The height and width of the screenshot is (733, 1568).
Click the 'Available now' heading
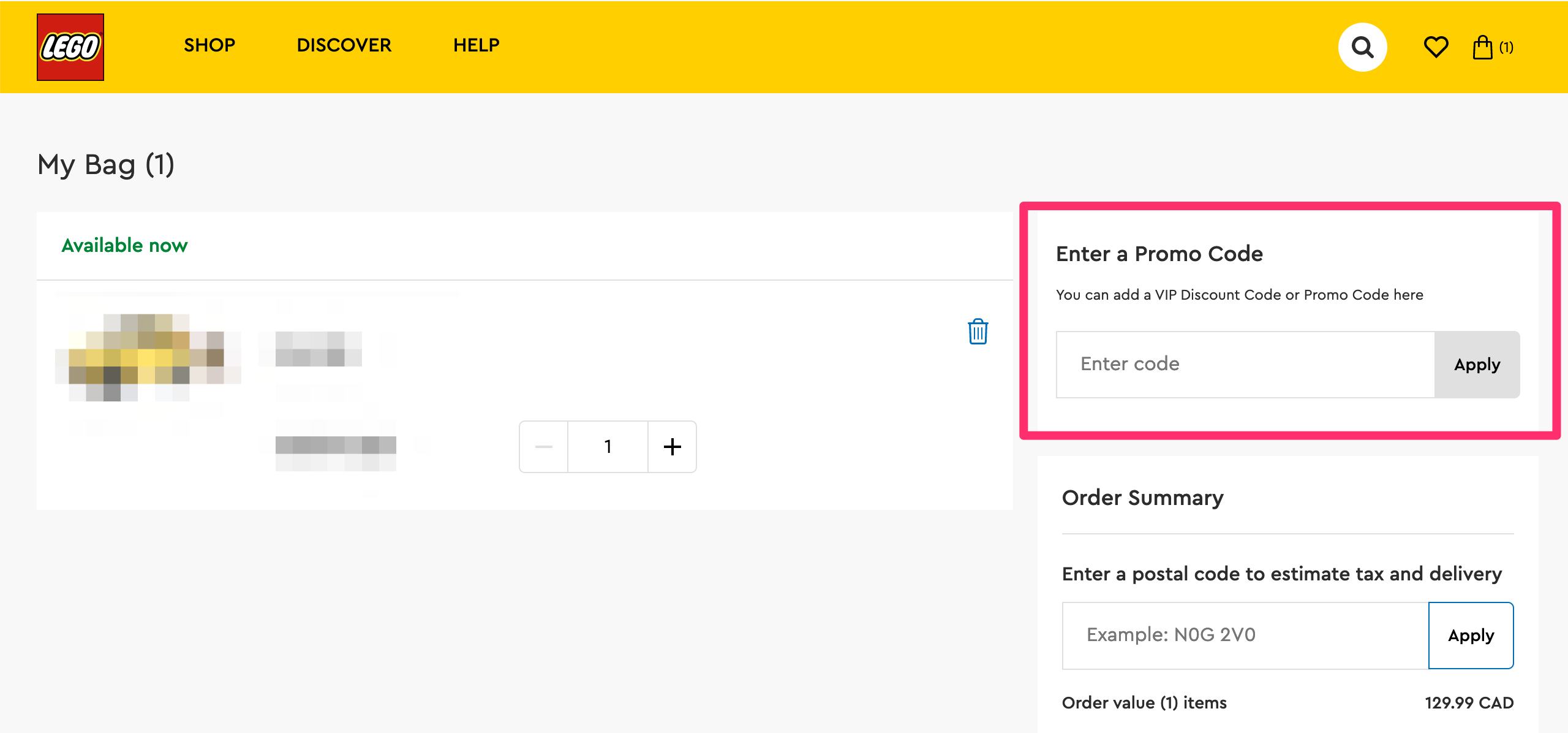click(x=124, y=246)
